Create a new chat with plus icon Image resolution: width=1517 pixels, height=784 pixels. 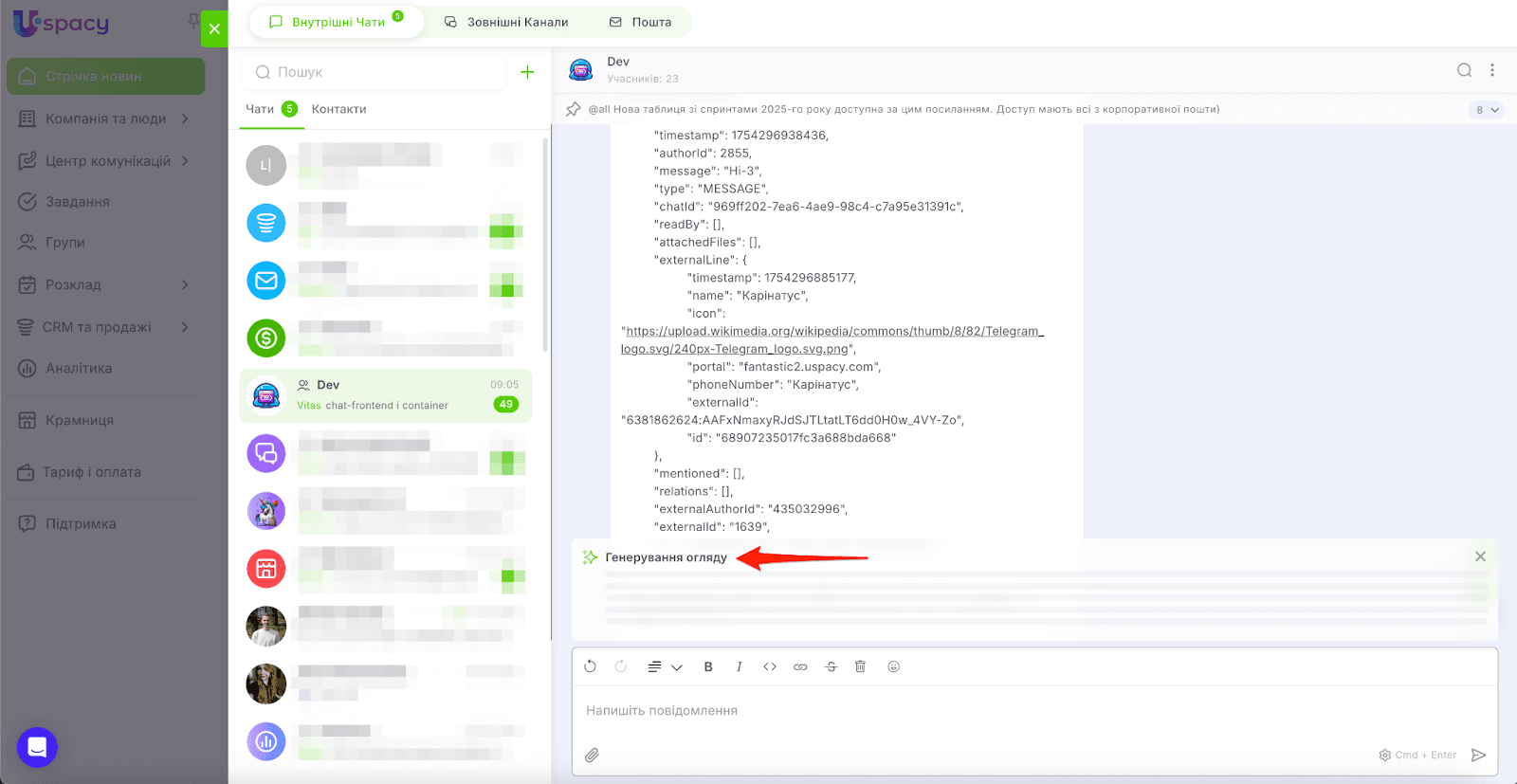[527, 72]
